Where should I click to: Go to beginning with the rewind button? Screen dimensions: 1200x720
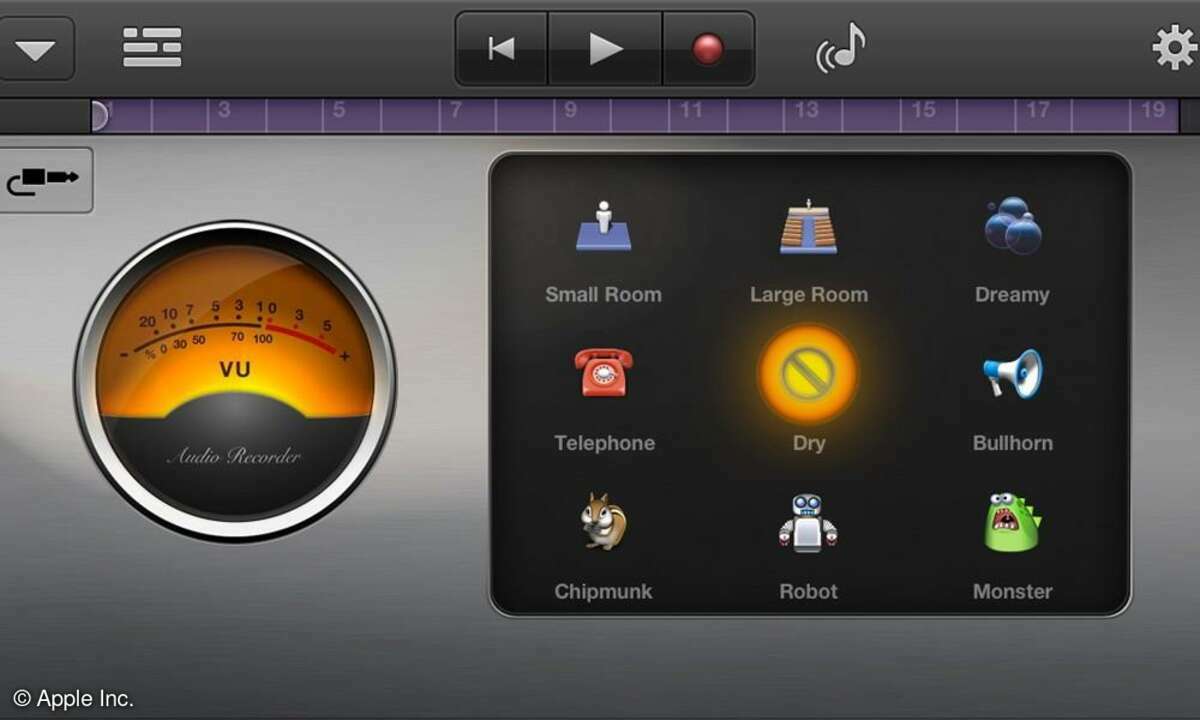501,49
